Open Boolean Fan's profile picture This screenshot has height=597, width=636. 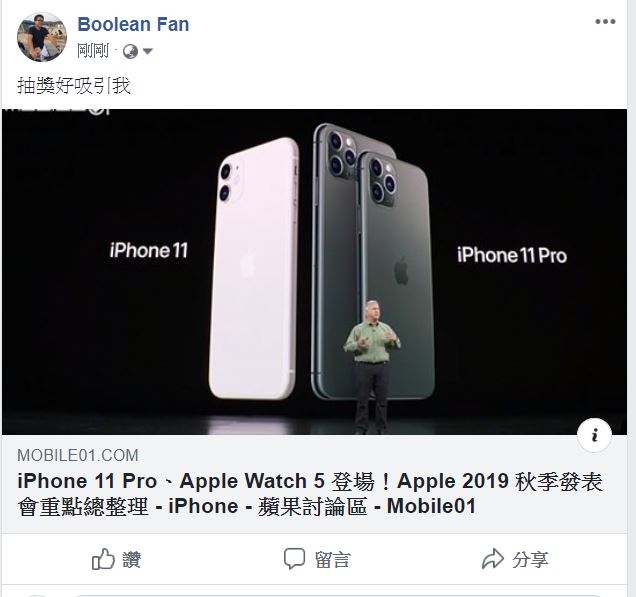click(42, 37)
